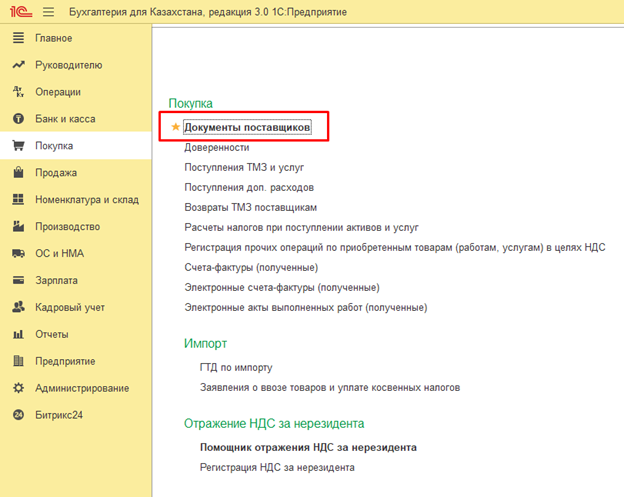Launch Помощник отражения НДС за нерезидента
Screen dimensions: 624x497
point(308,447)
